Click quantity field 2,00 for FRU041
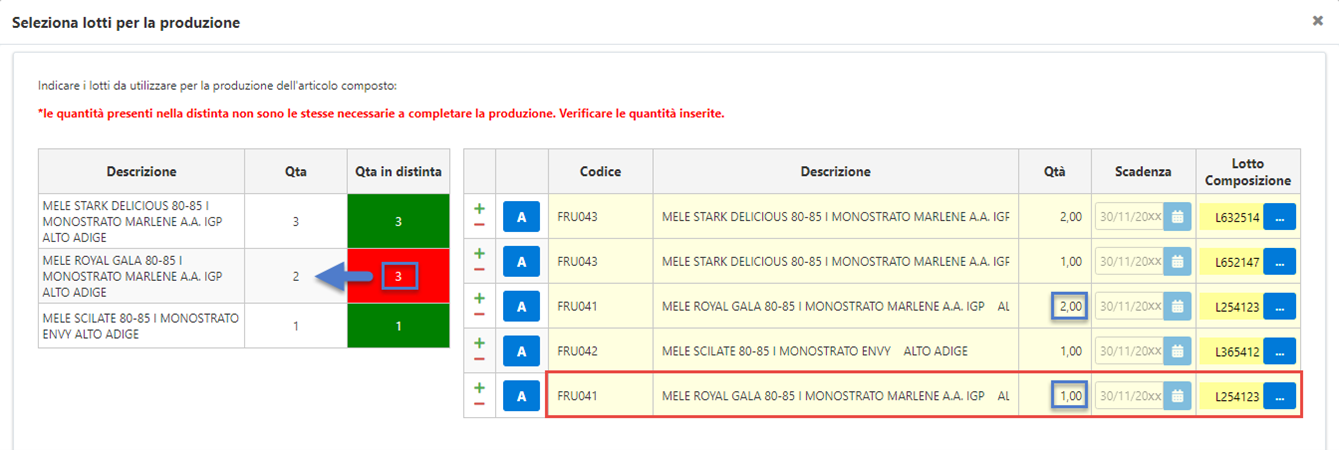 pos(1068,306)
